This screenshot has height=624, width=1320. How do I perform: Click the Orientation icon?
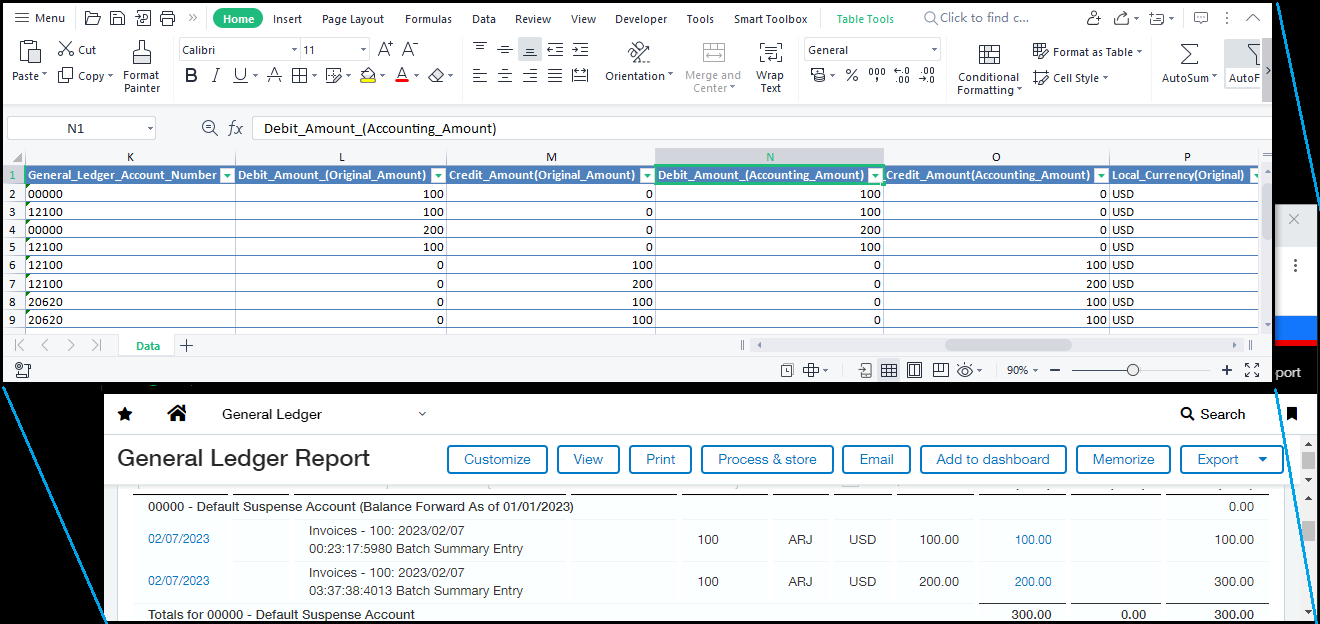(638, 62)
